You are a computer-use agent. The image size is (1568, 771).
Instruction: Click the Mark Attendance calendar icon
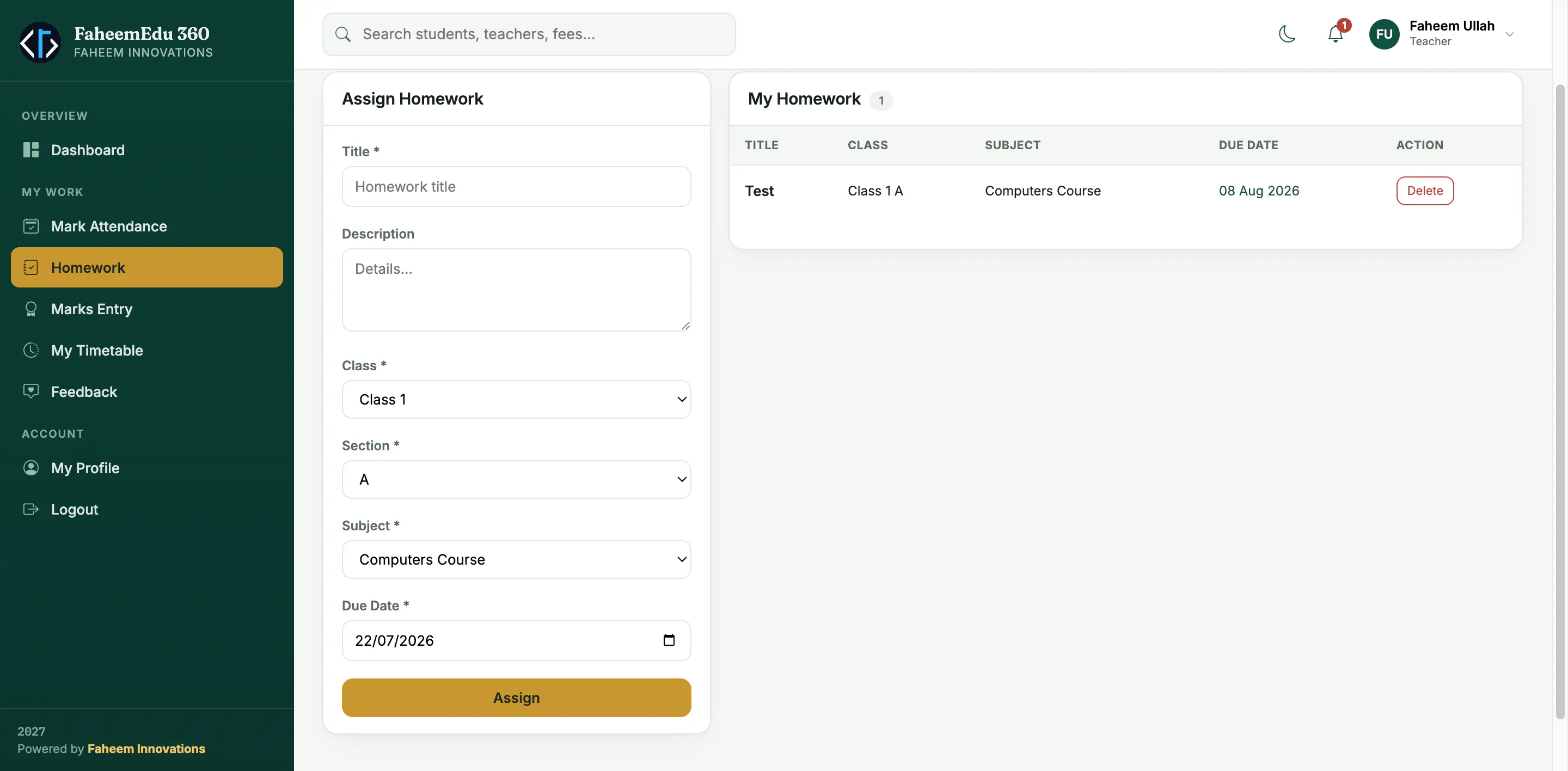pos(31,226)
